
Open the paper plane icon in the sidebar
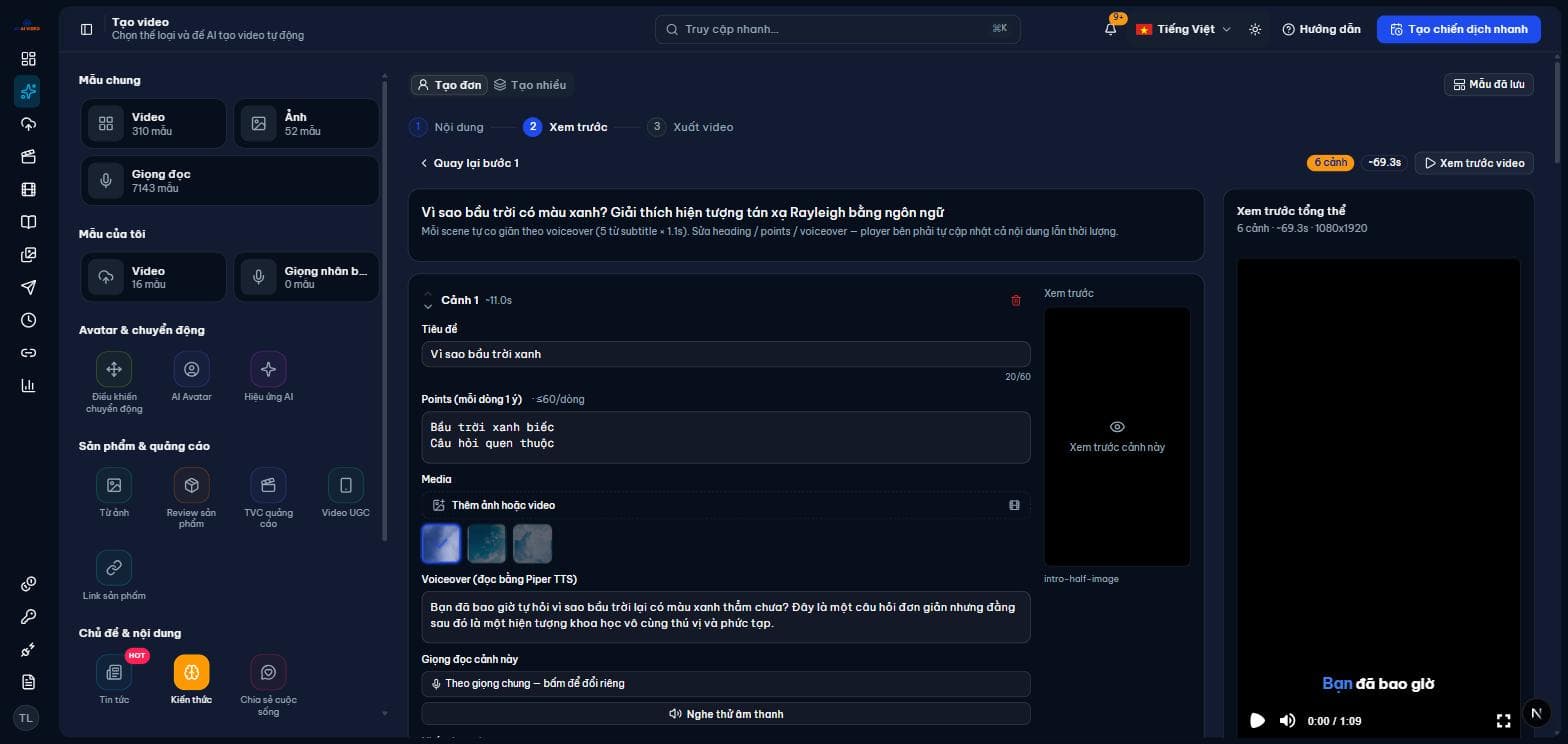click(x=28, y=288)
